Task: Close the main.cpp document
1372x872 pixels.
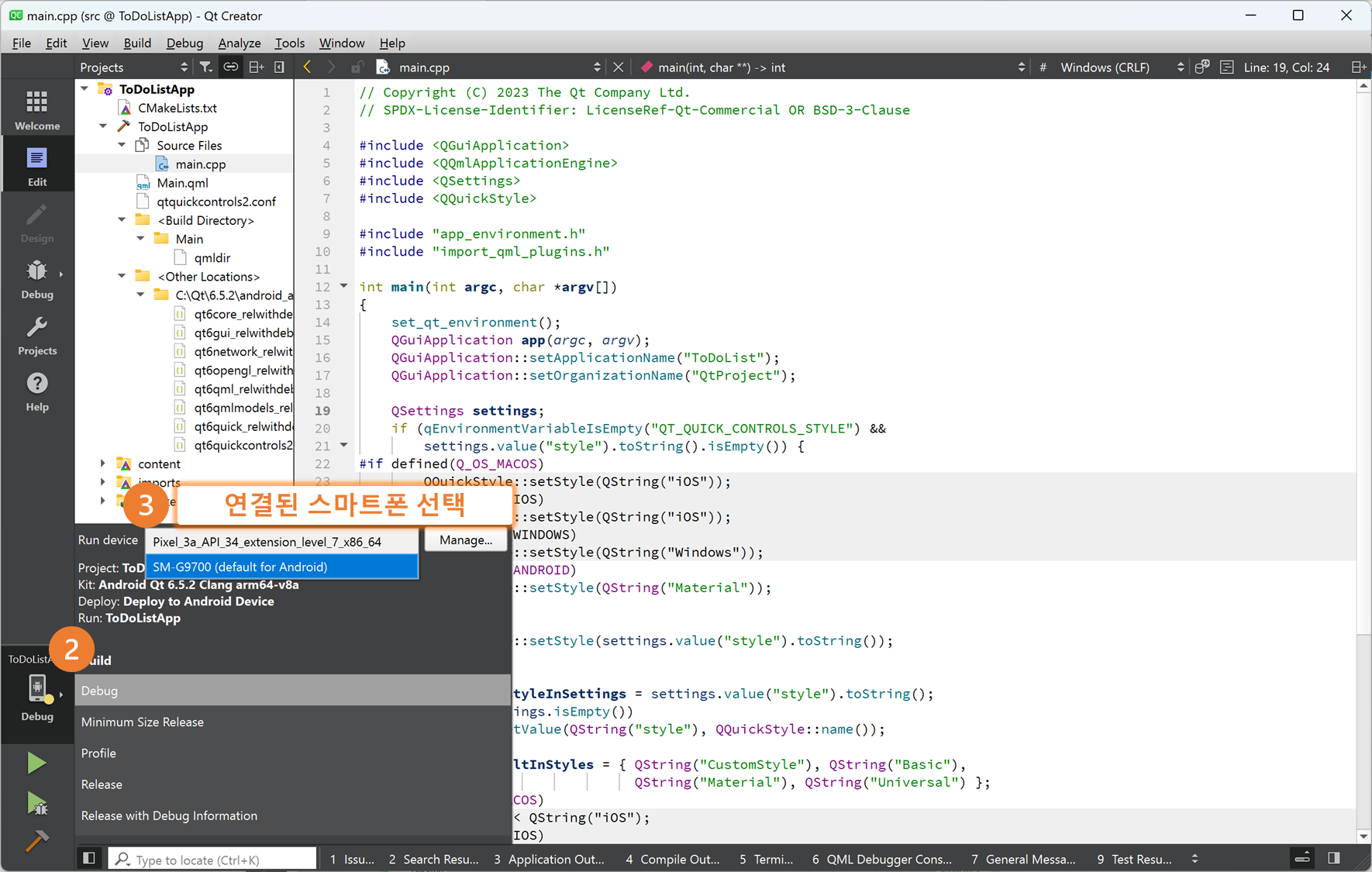Action: 618,67
